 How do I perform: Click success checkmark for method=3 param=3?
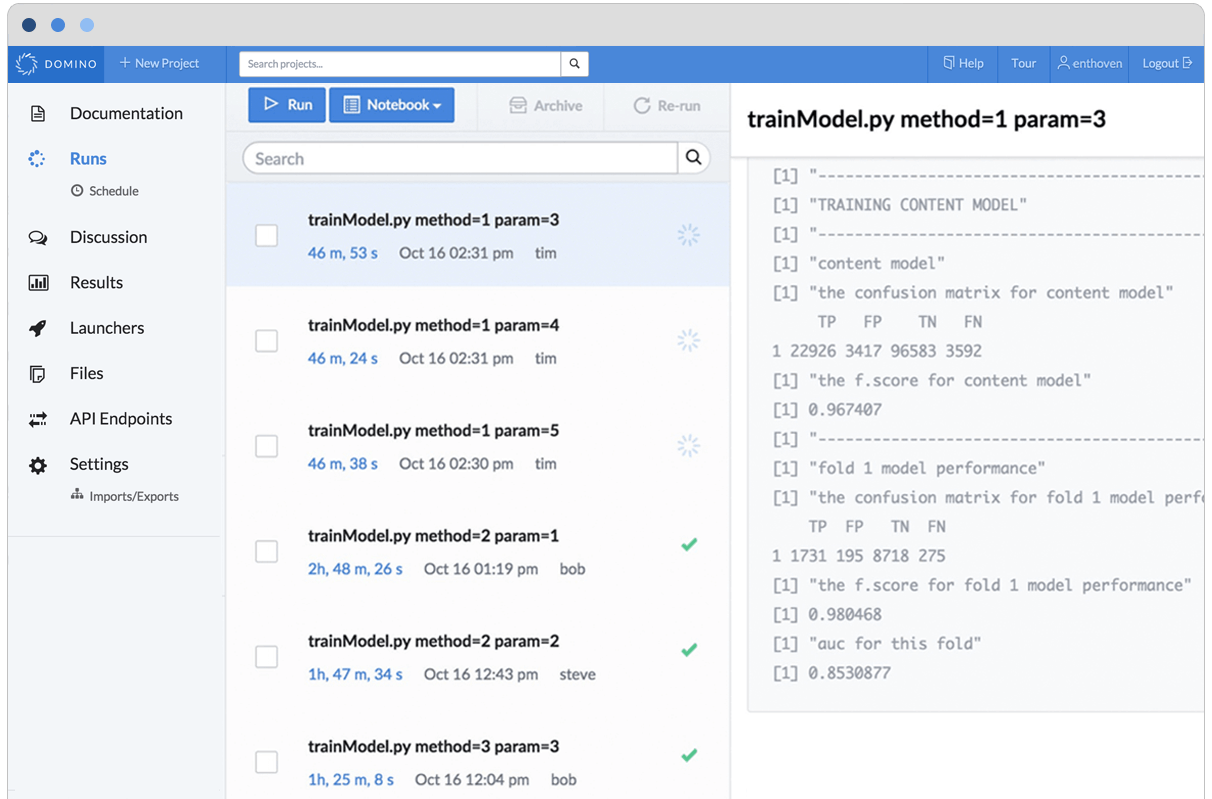(x=689, y=755)
